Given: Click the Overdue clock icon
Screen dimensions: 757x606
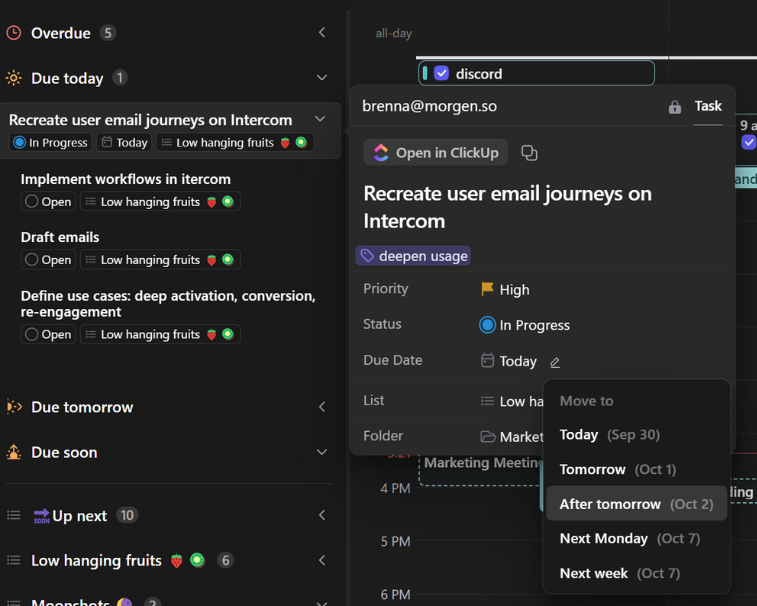Looking at the screenshot, I should point(14,33).
